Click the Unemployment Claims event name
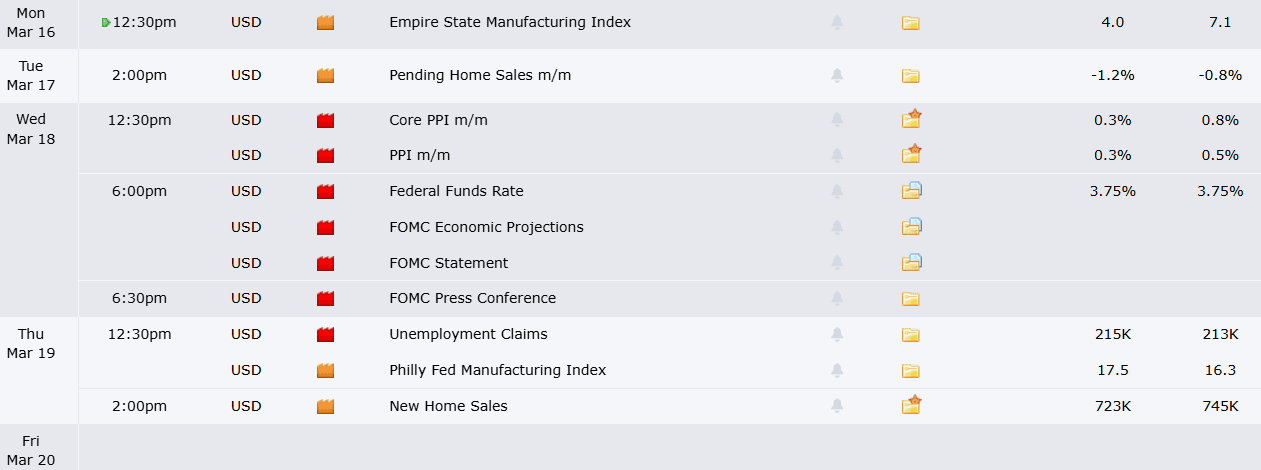1261x470 pixels. click(x=468, y=334)
